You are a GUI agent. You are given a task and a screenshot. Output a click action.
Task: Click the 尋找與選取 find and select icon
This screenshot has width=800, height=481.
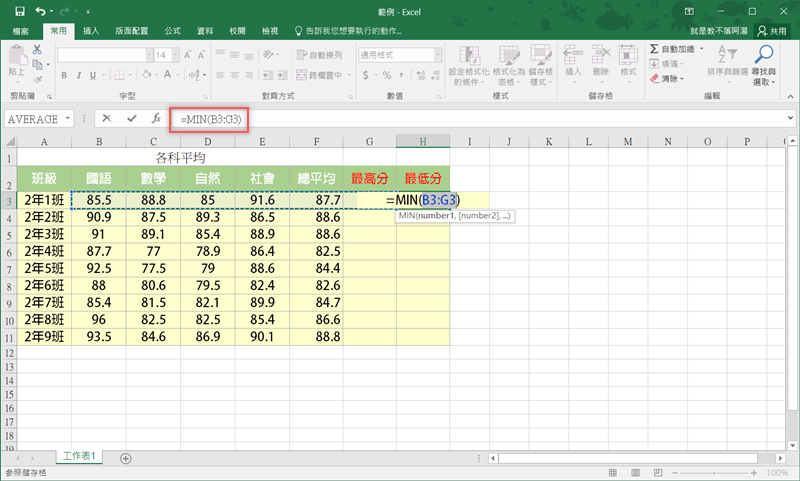[764, 61]
